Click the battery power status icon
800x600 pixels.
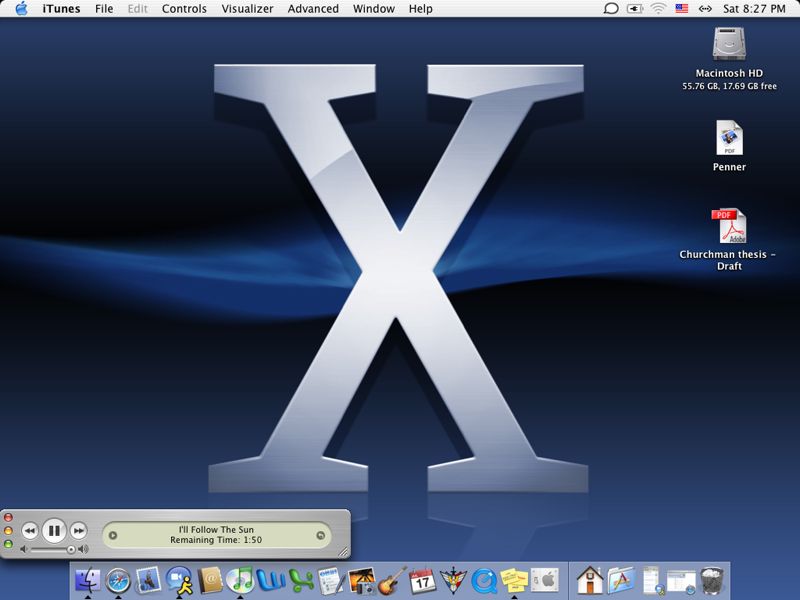[x=634, y=9]
